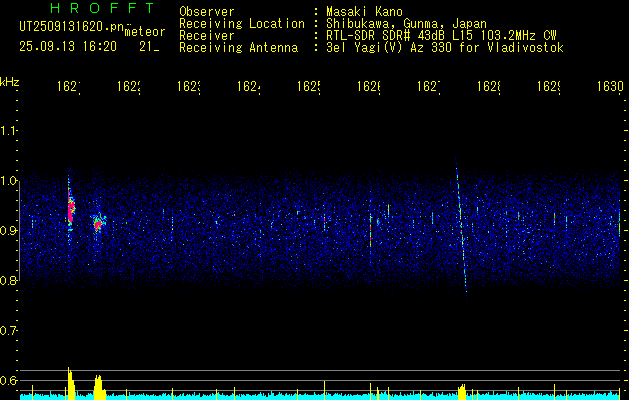Click the 0.6 kHz axis label
Image resolution: width=629 pixels, height=400 pixels.
pyautogui.click(x=8, y=380)
